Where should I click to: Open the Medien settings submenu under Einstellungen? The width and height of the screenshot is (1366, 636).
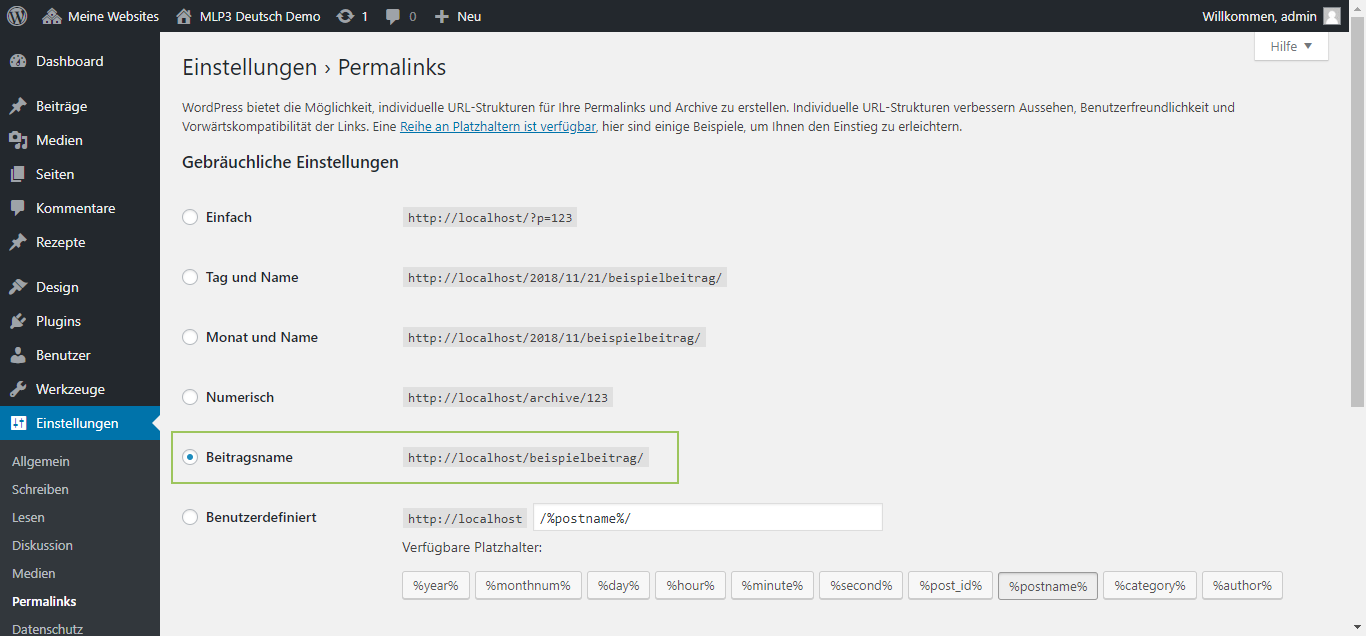pos(34,573)
